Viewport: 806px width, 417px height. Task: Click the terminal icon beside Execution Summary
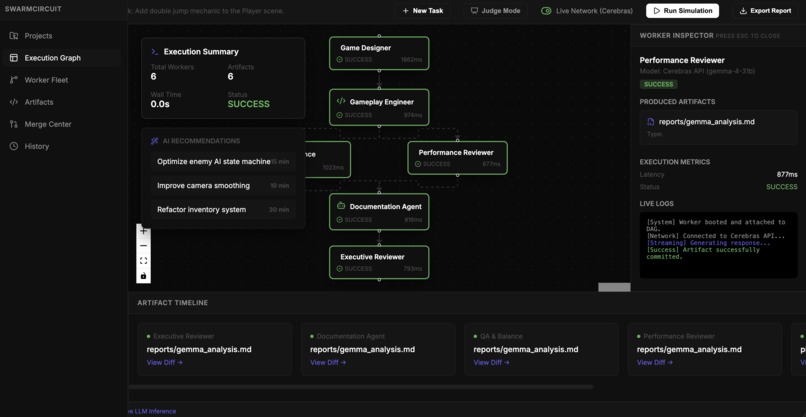pos(155,51)
